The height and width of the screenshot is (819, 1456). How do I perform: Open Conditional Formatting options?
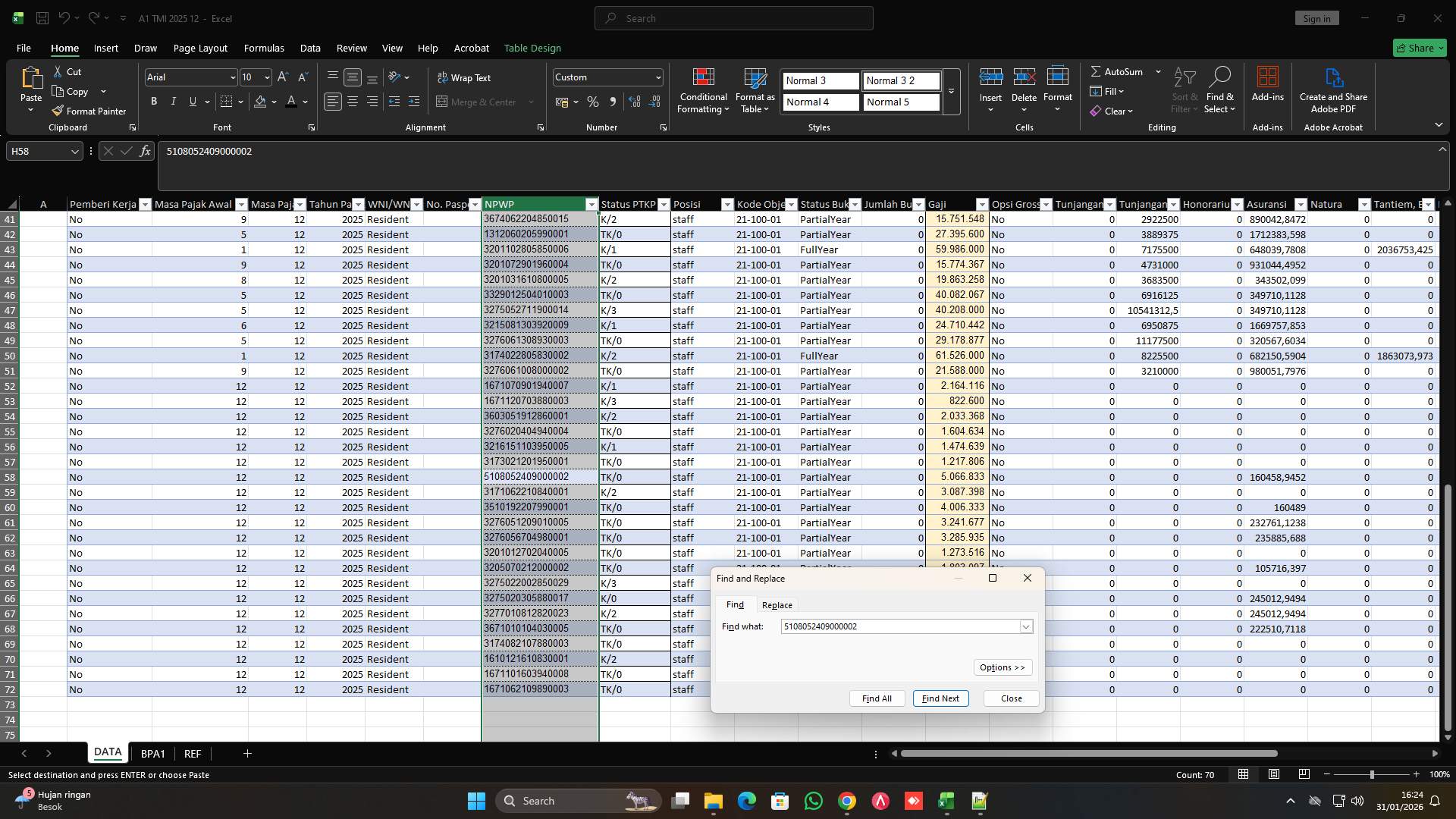703,91
